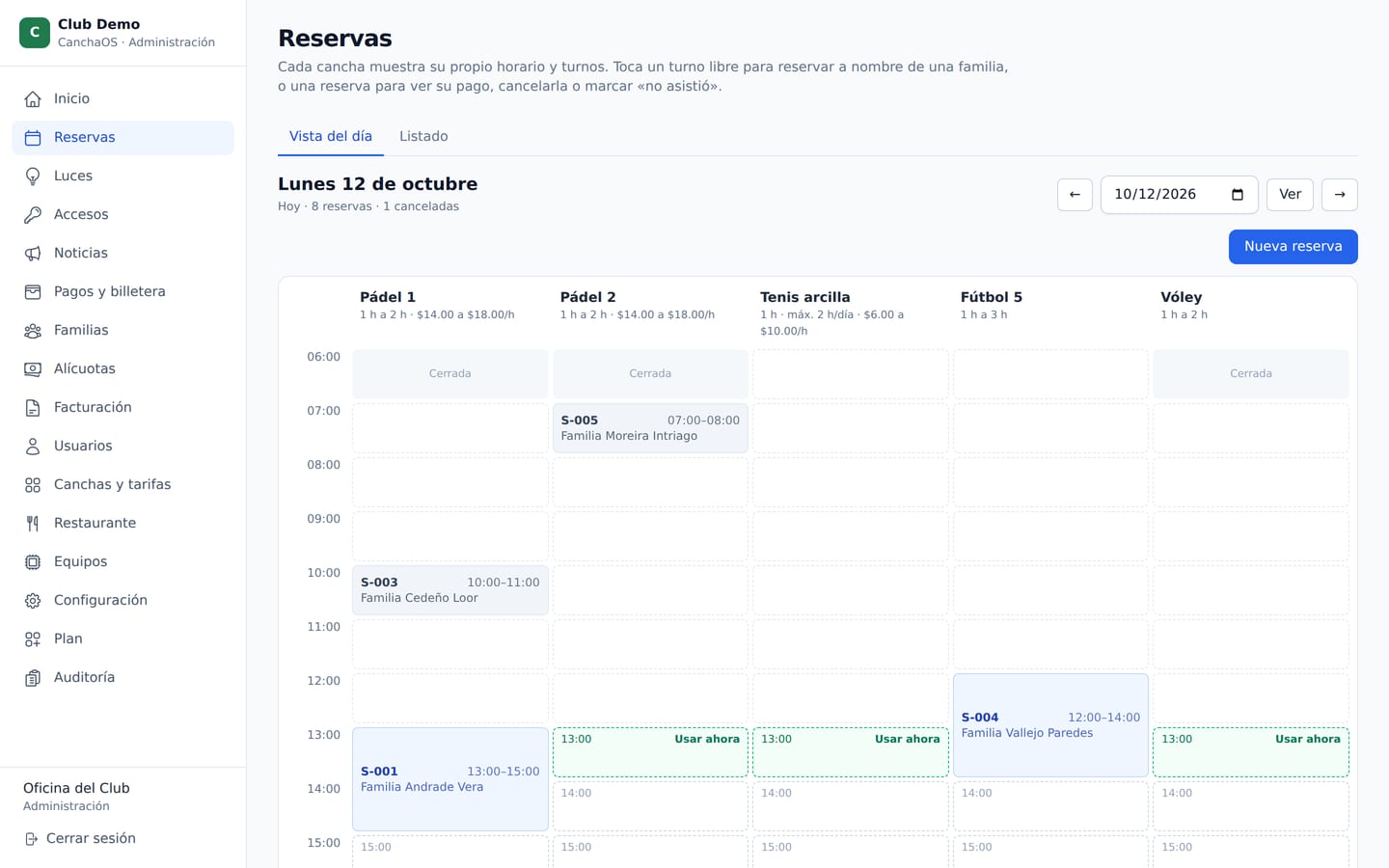Use the Pádel 2 13:00 slot now
This screenshot has width=1389, height=868.
650,752
